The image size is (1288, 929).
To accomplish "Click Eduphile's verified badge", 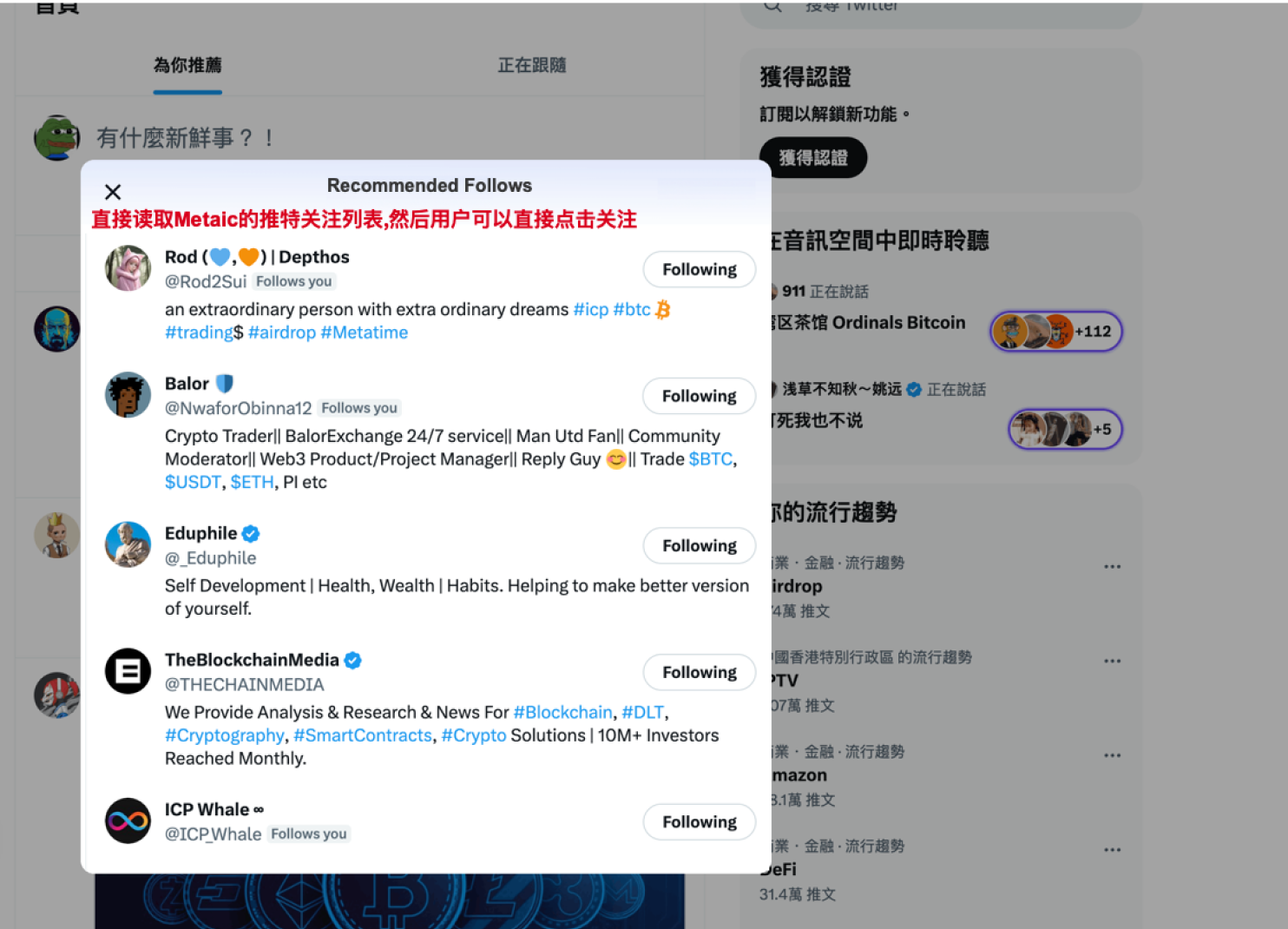I will click(251, 534).
